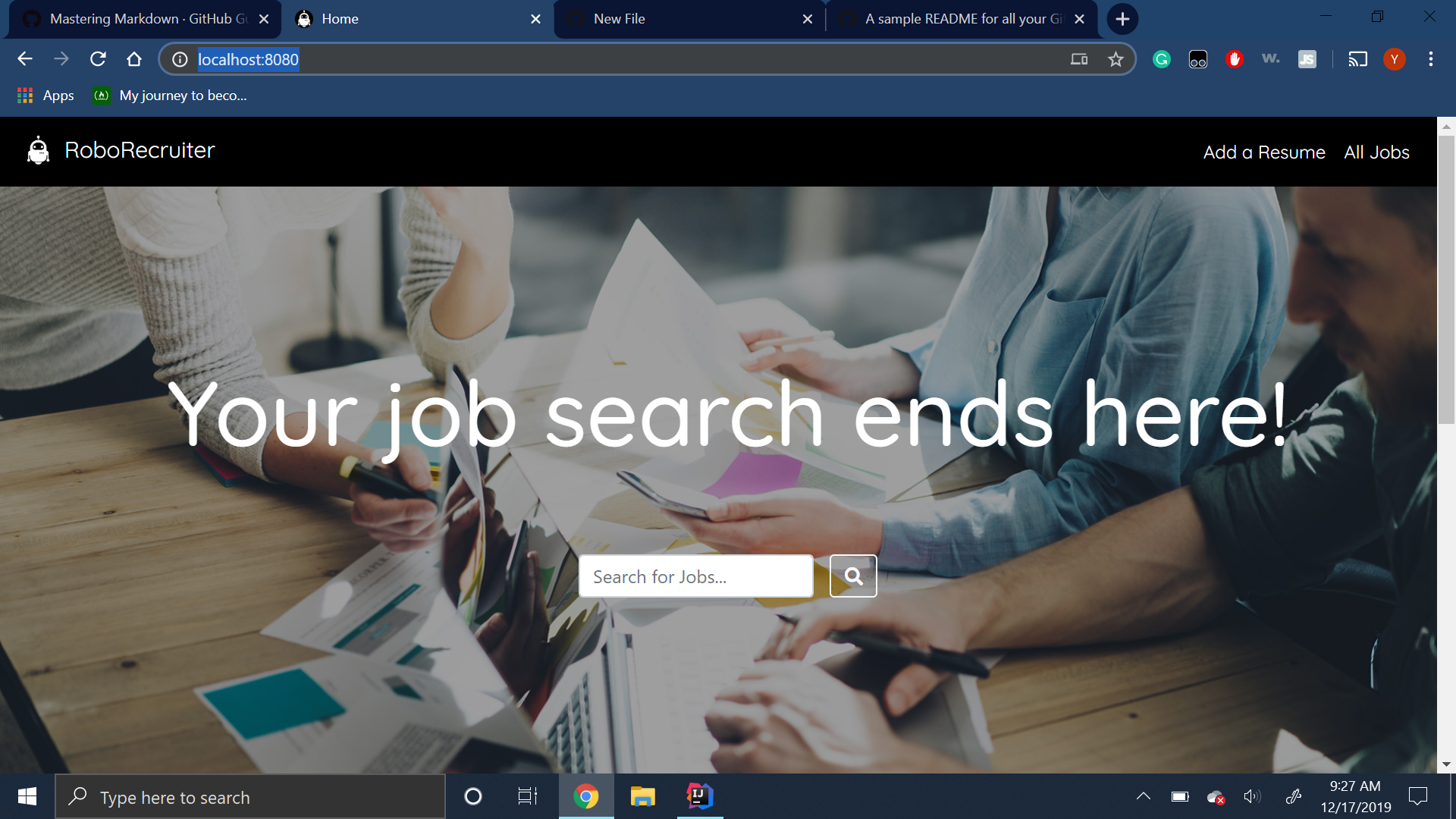Open Chrome three-dot menu
This screenshot has width=1456, height=819.
tap(1430, 59)
